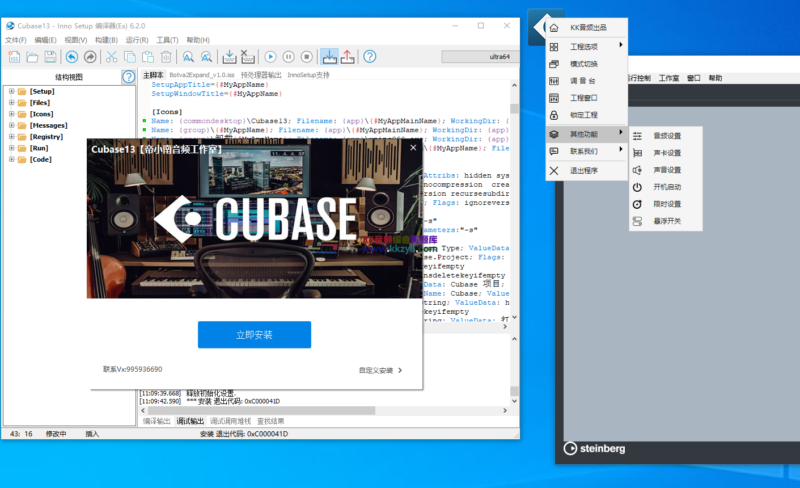This screenshot has height=488, width=800.
Task: Click the Find magnifier icon
Action: click(188, 57)
